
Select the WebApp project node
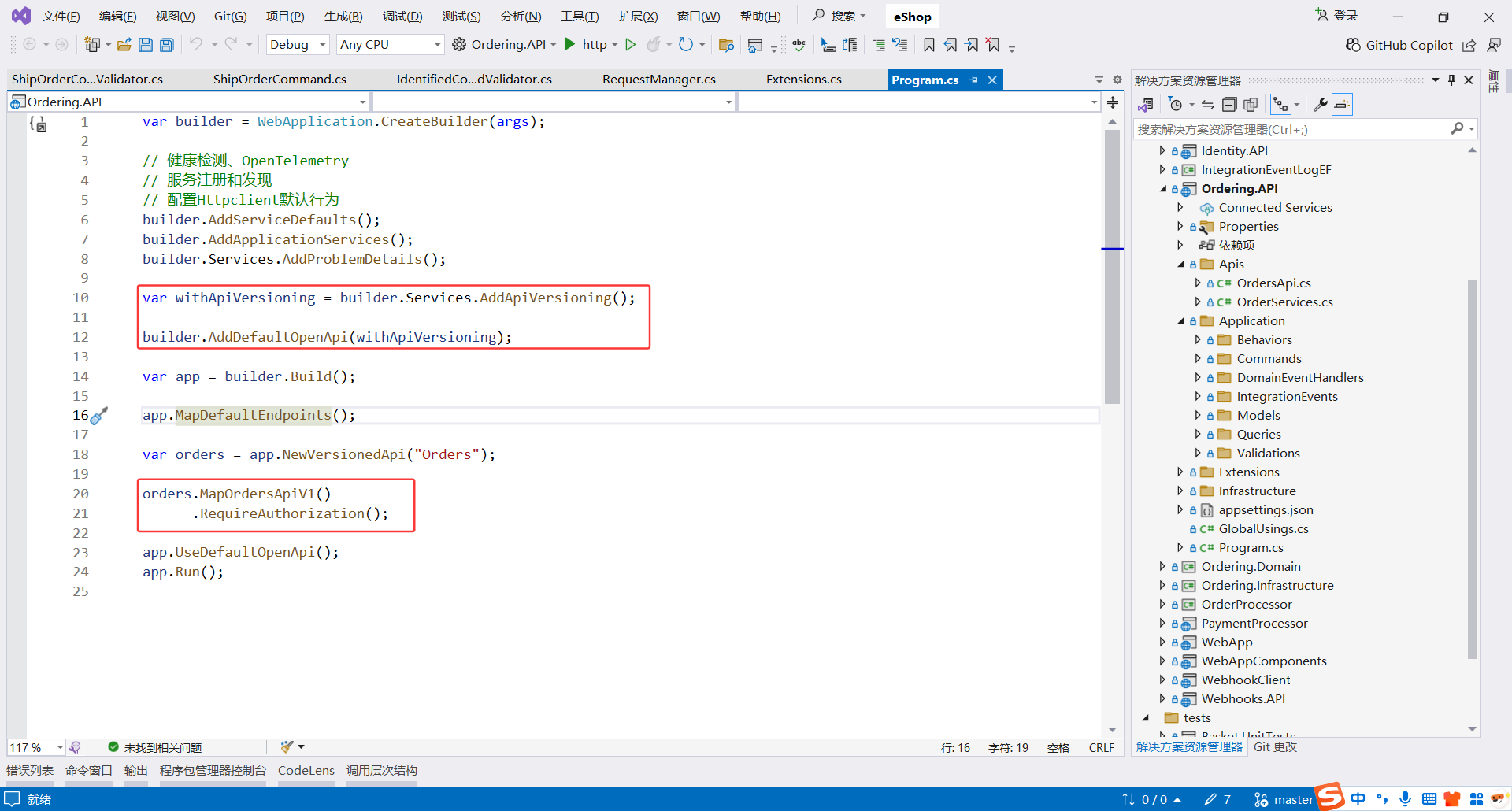coord(1226,643)
